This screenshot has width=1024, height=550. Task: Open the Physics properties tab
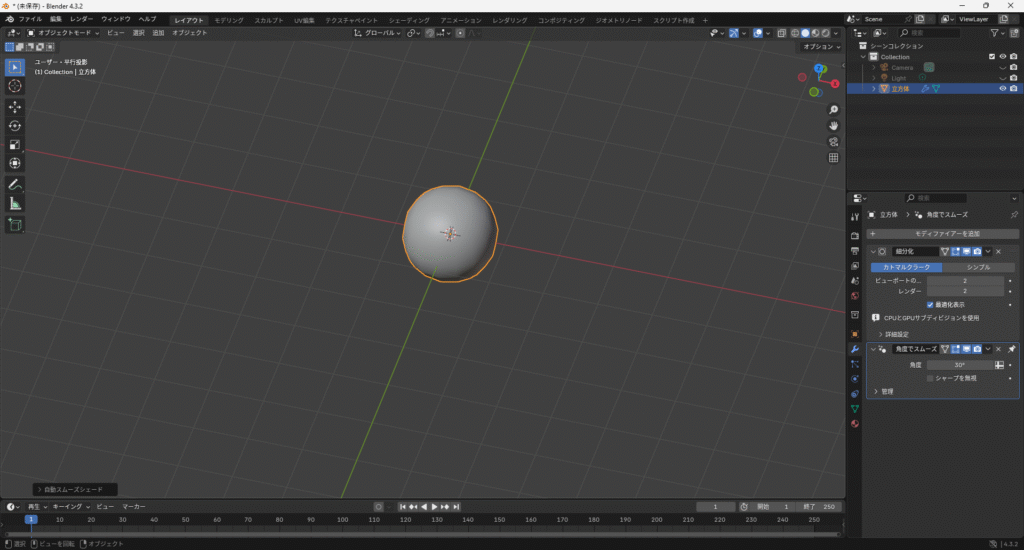coord(855,379)
